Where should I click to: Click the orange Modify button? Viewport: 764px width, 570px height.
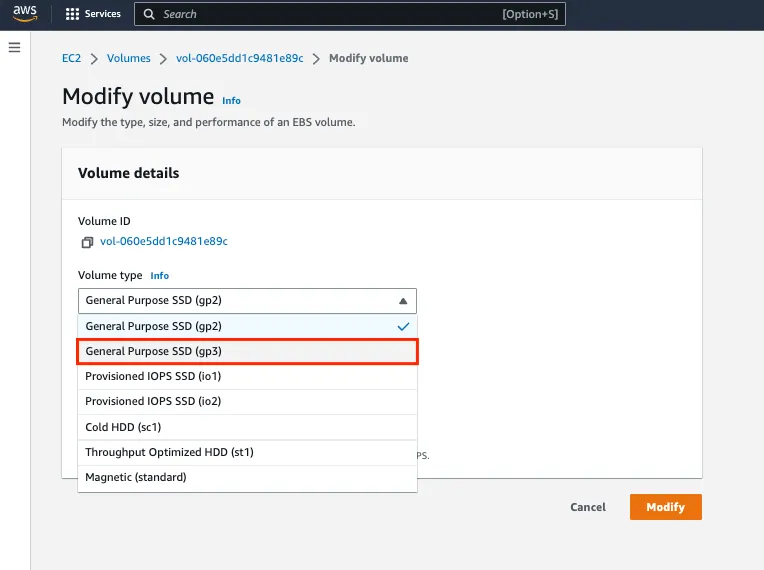[666, 507]
